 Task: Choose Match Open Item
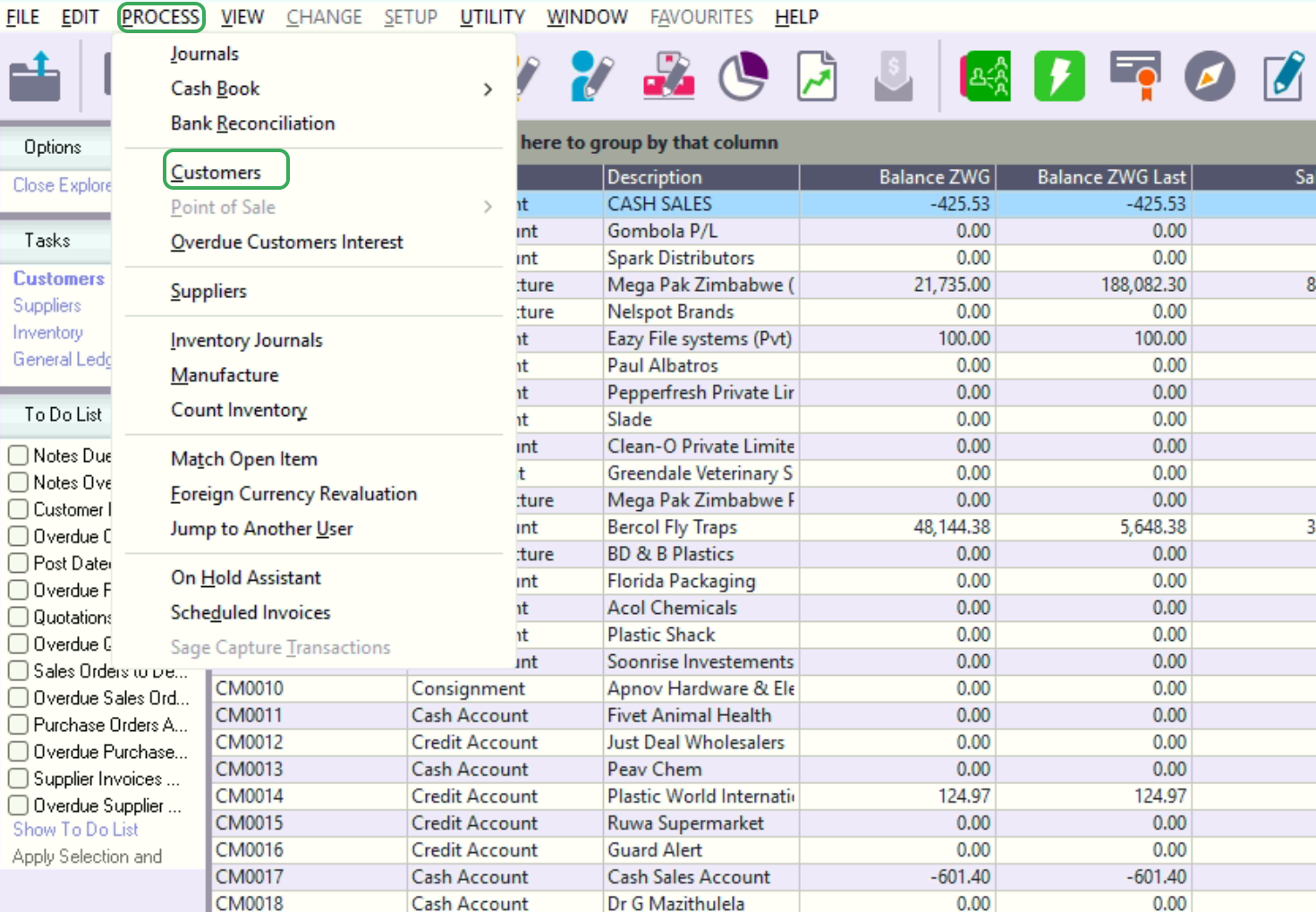(243, 459)
